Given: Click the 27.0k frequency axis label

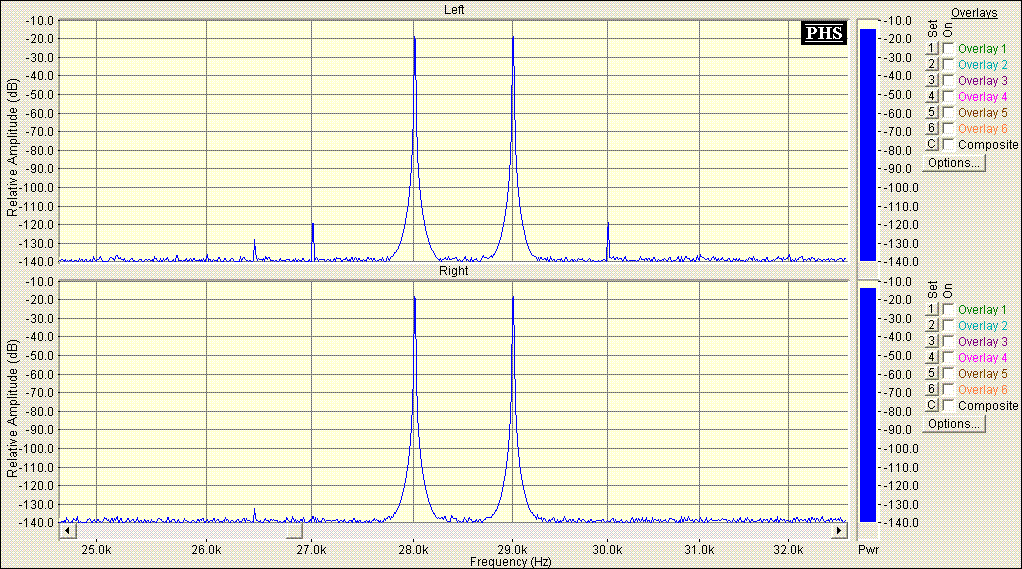Looking at the screenshot, I should tap(311, 549).
